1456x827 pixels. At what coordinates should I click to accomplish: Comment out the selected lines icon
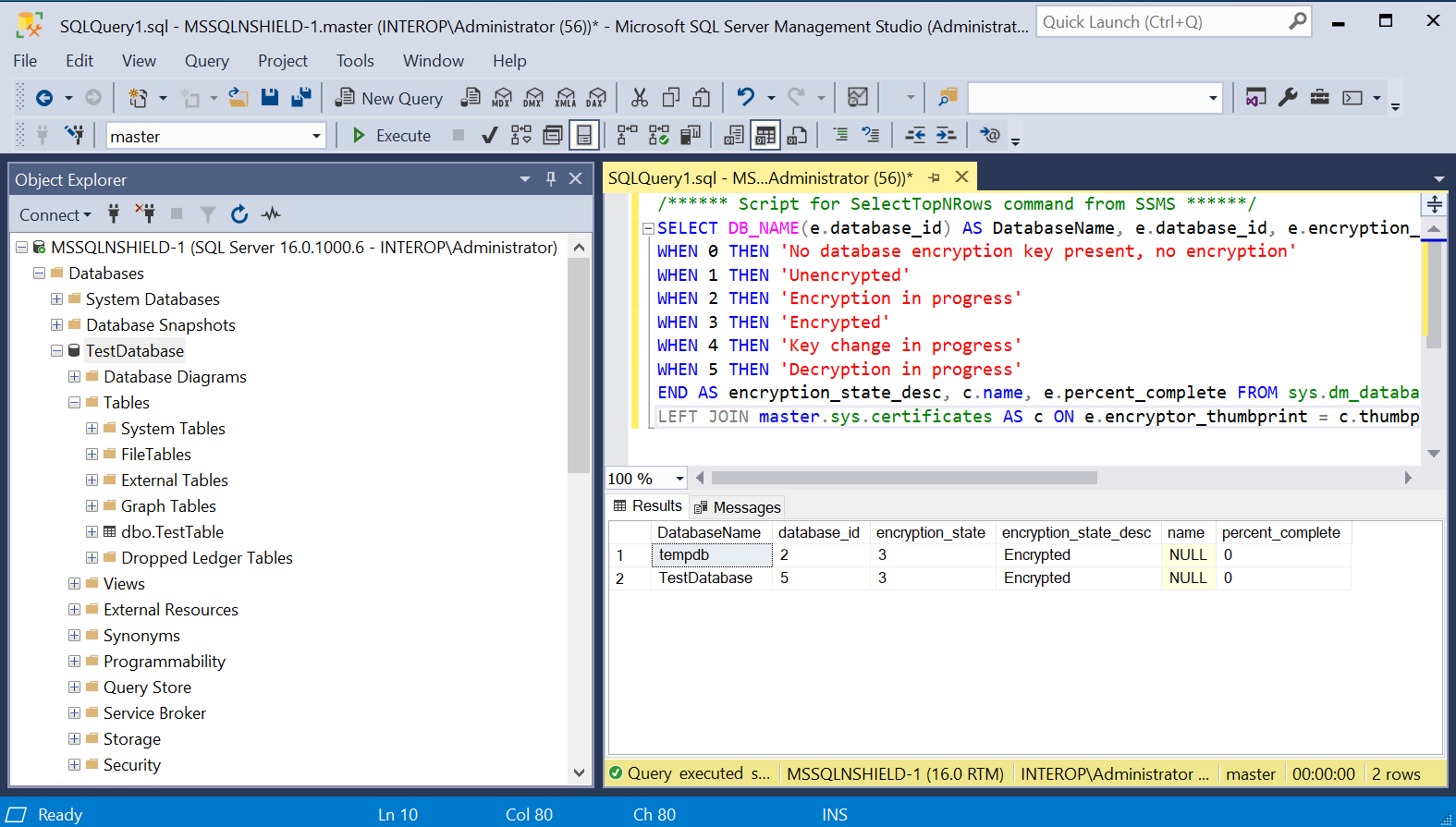coord(839,135)
